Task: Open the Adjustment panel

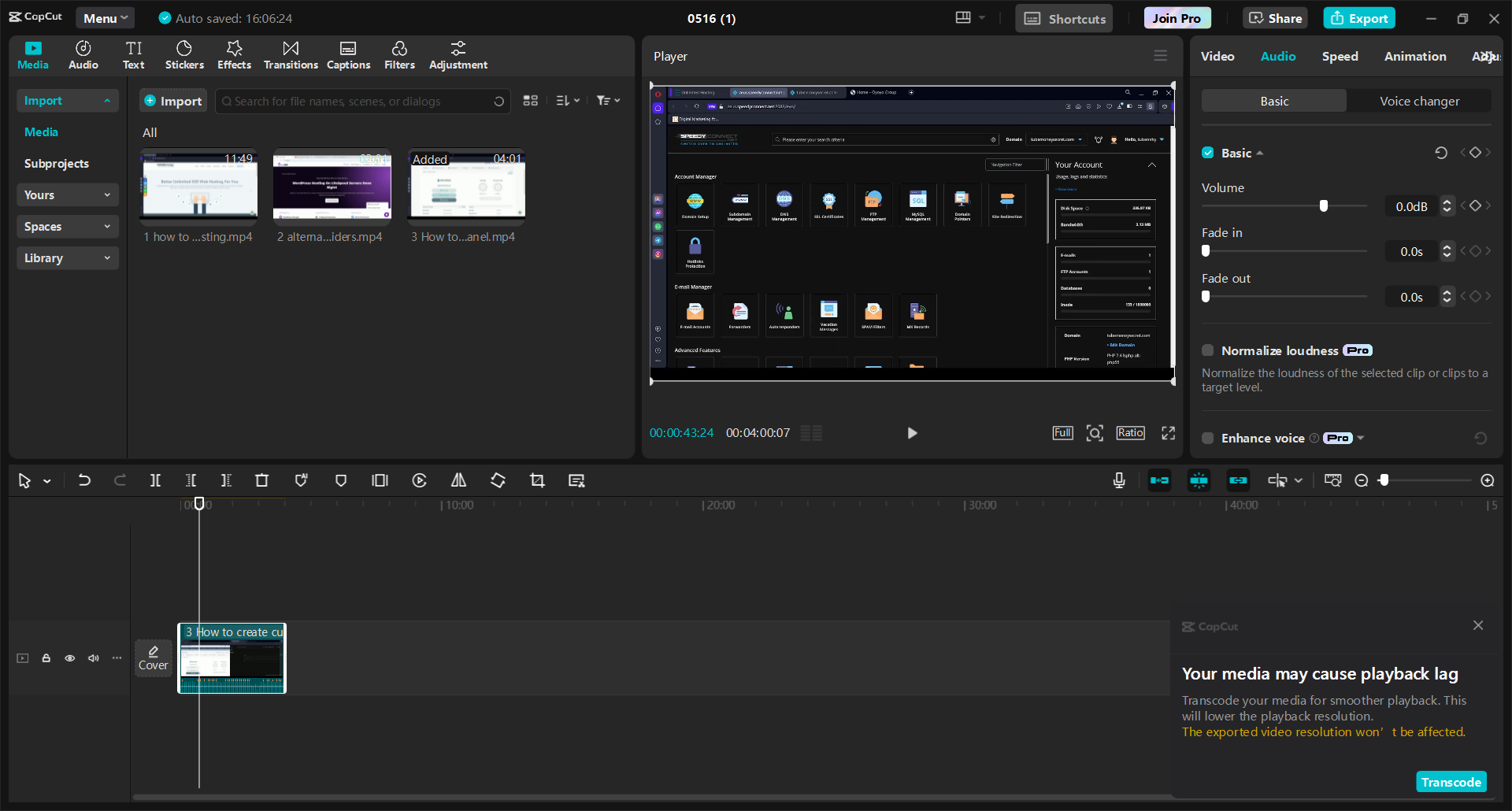Action: [458, 55]
